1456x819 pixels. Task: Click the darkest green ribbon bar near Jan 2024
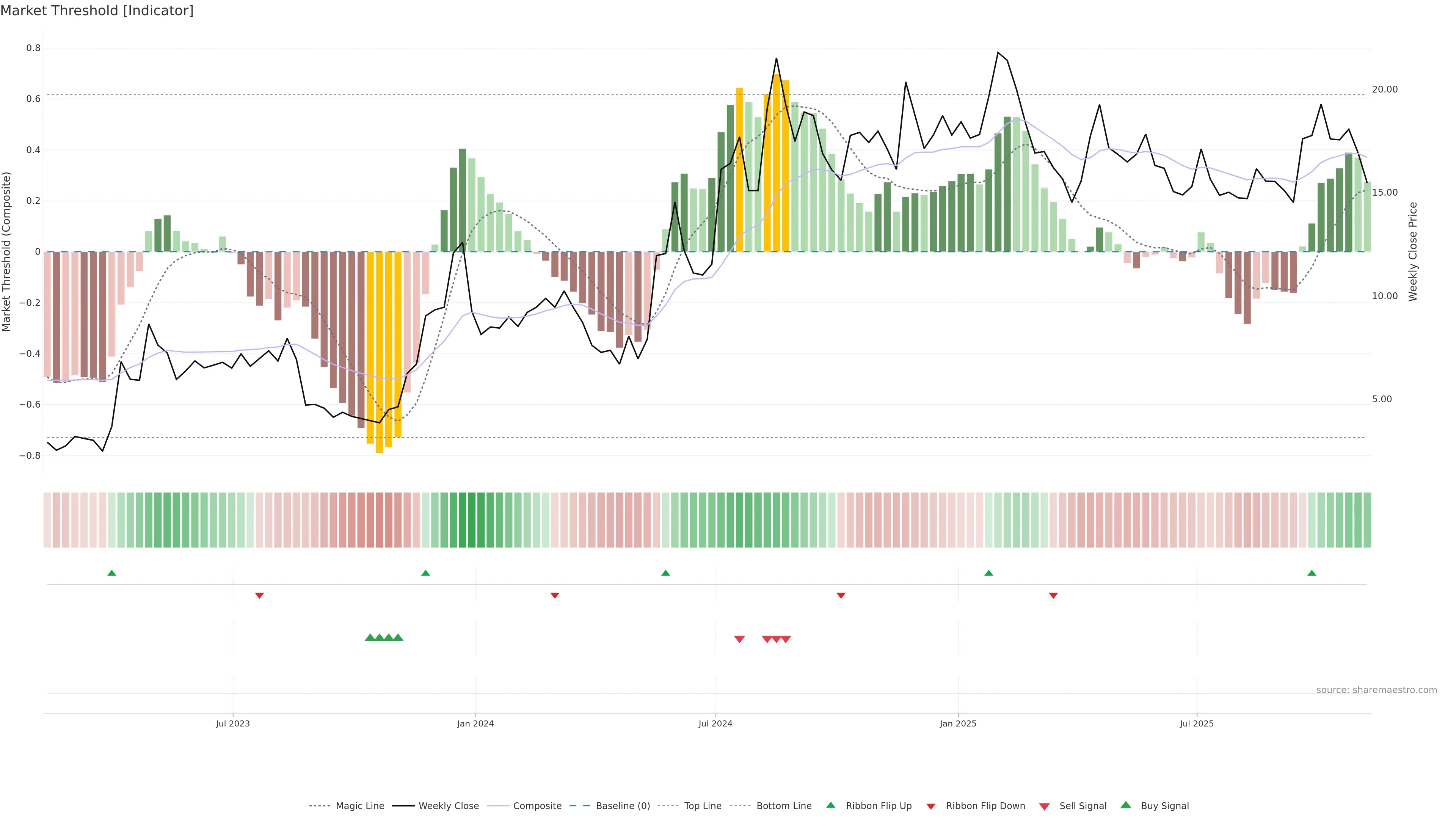pyautogui.click(x=471, y=520)
